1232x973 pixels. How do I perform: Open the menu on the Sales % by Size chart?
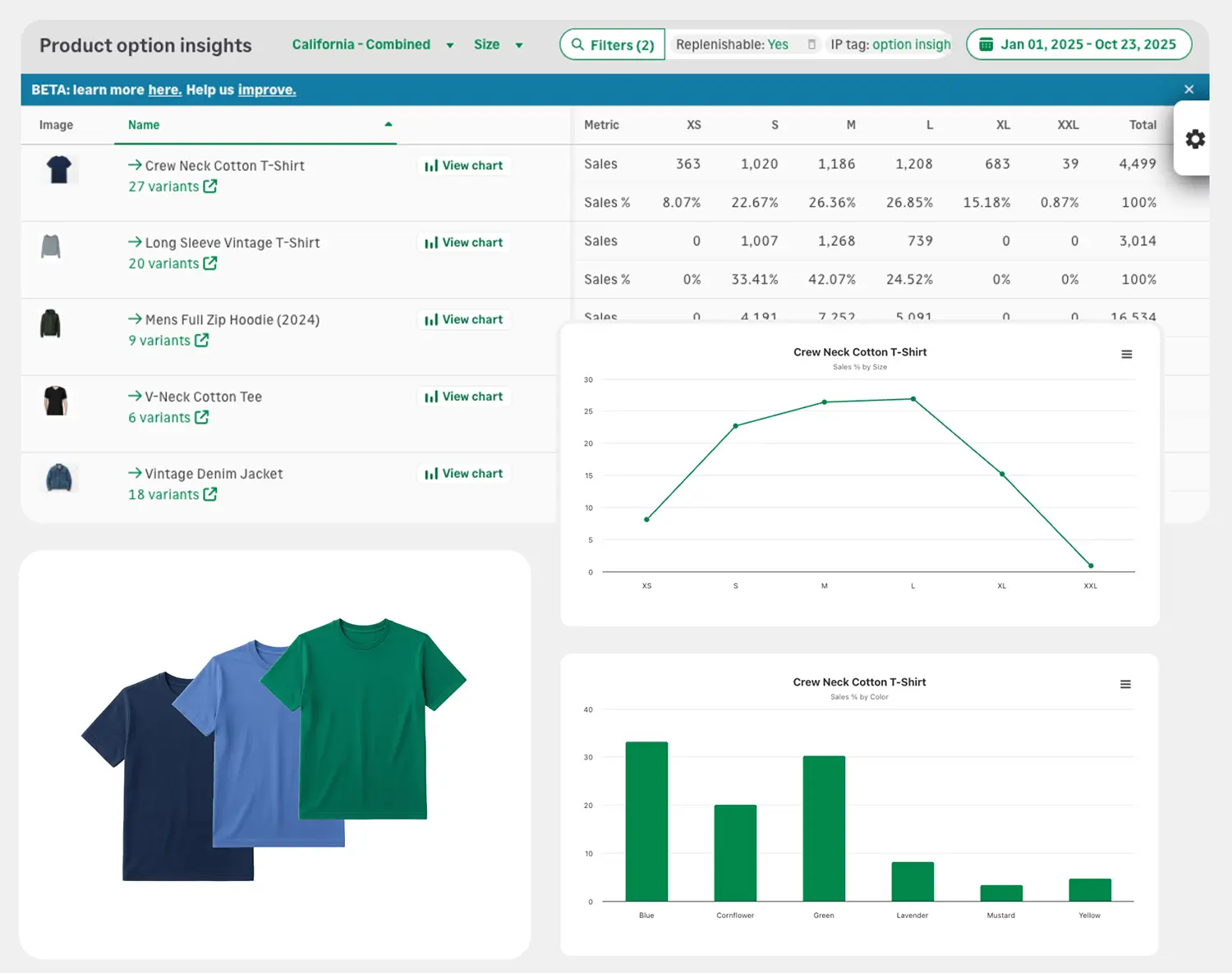pos(1126,354)
